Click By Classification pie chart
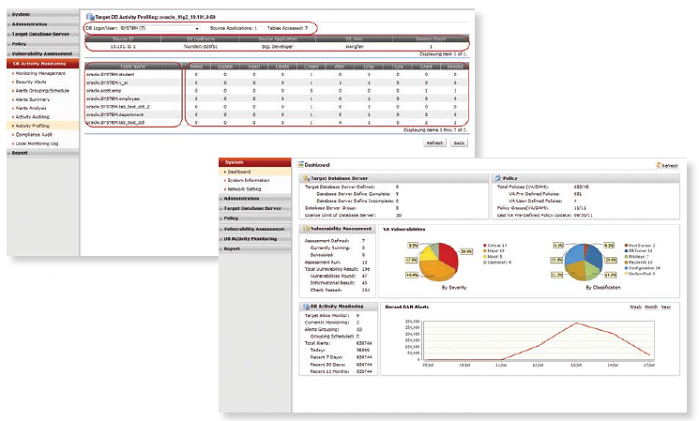The image size is (699, 421). coord(584,262)
